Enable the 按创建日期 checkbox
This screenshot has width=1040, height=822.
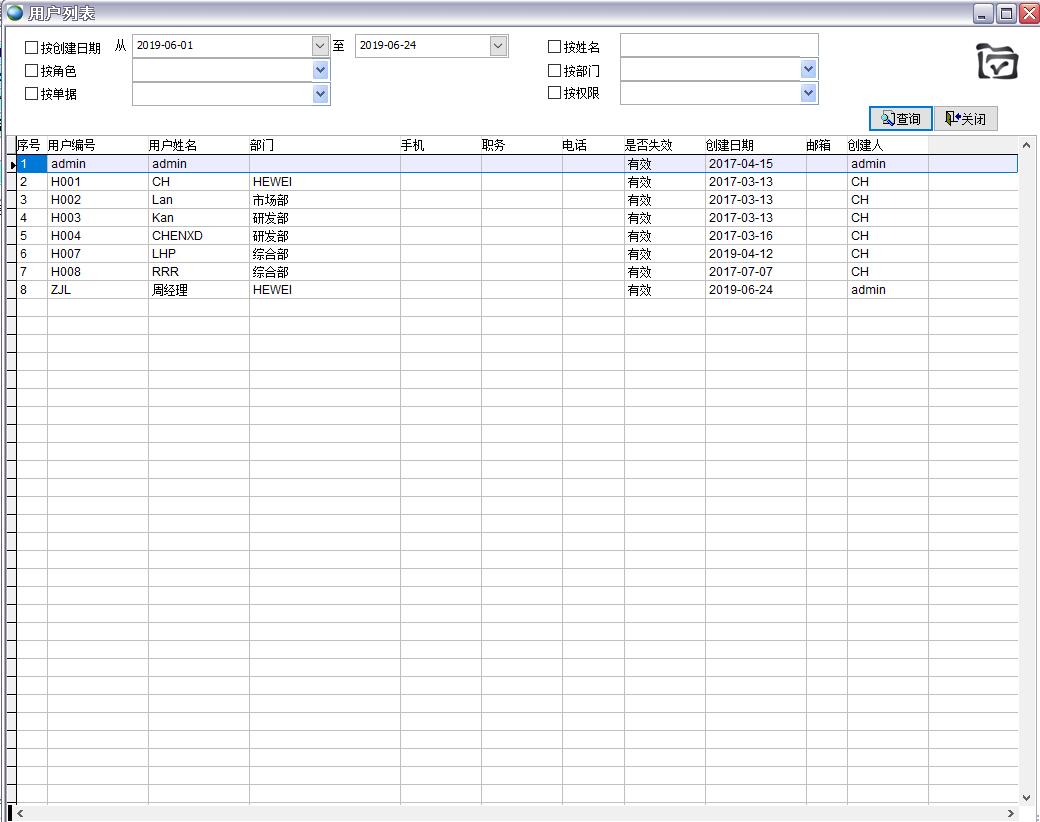click(x=32, y=47)
